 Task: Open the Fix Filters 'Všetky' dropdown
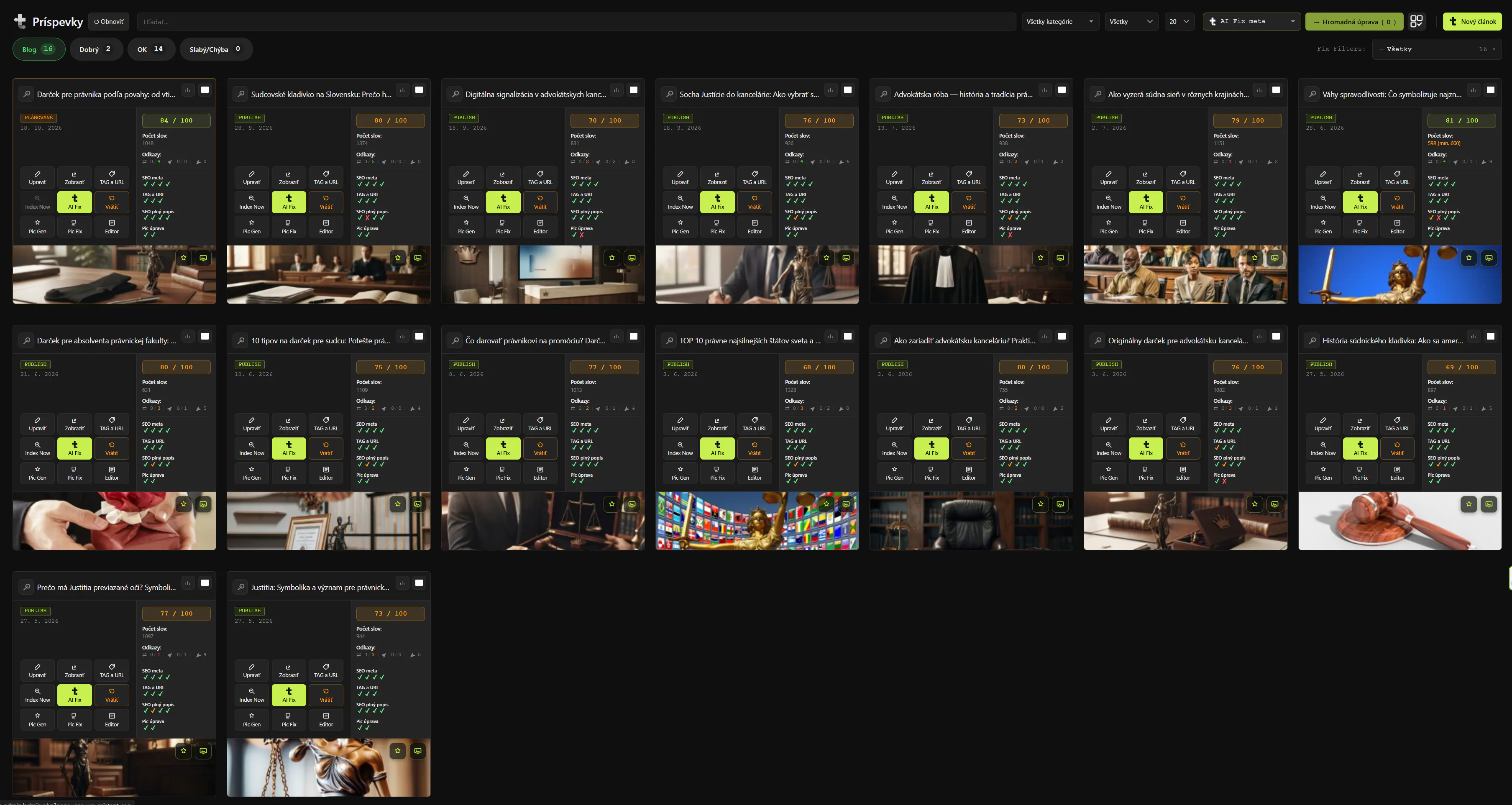(x=1437, y=49)
